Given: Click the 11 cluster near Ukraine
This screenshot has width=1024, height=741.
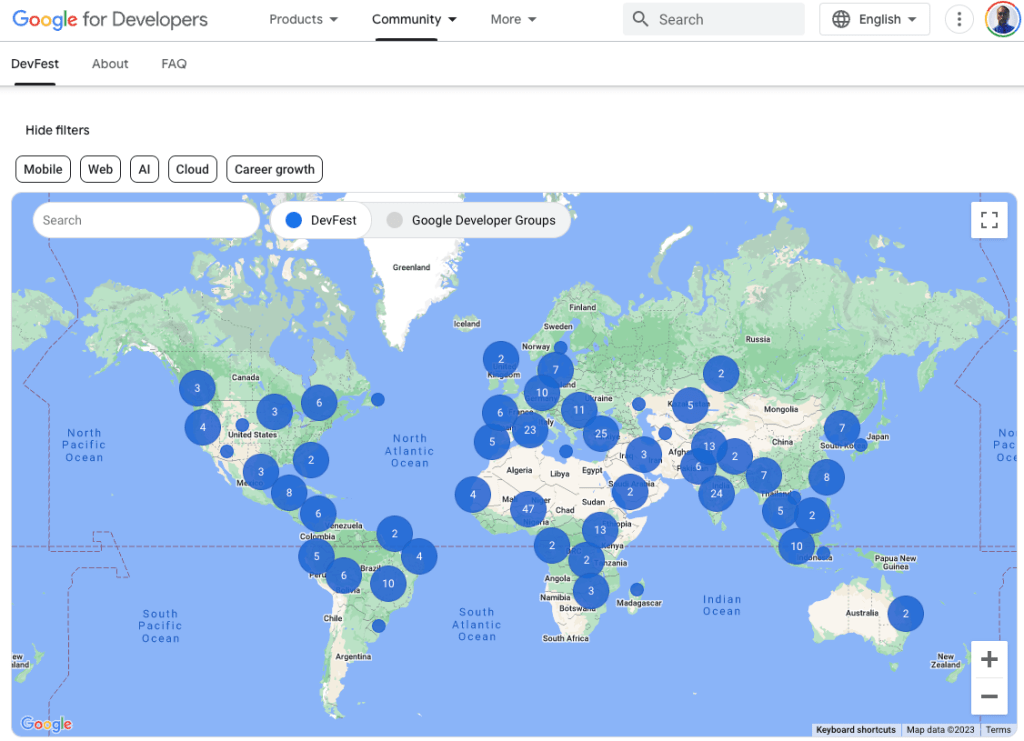Looking at the screenshot, I should click(579, 410).
